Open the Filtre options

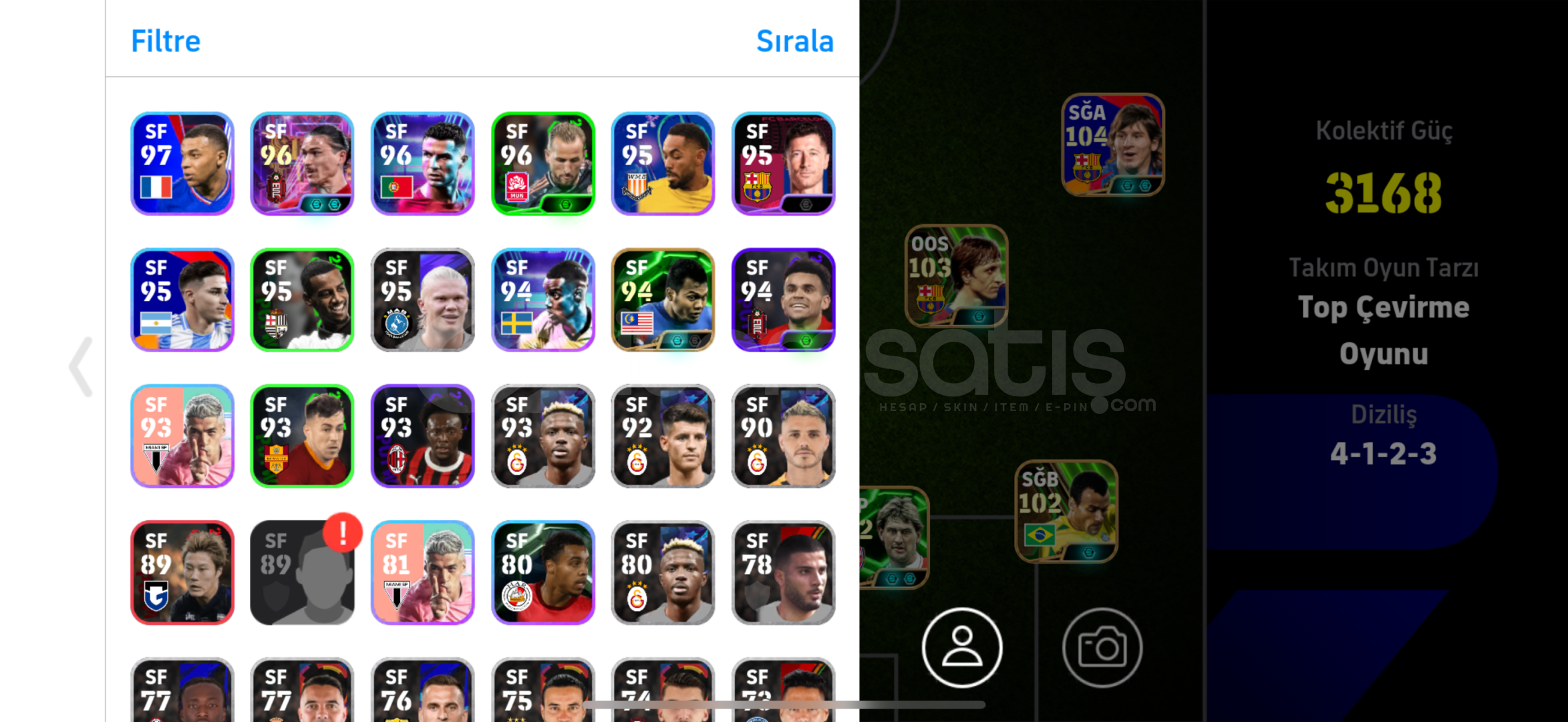coord(166,41)
